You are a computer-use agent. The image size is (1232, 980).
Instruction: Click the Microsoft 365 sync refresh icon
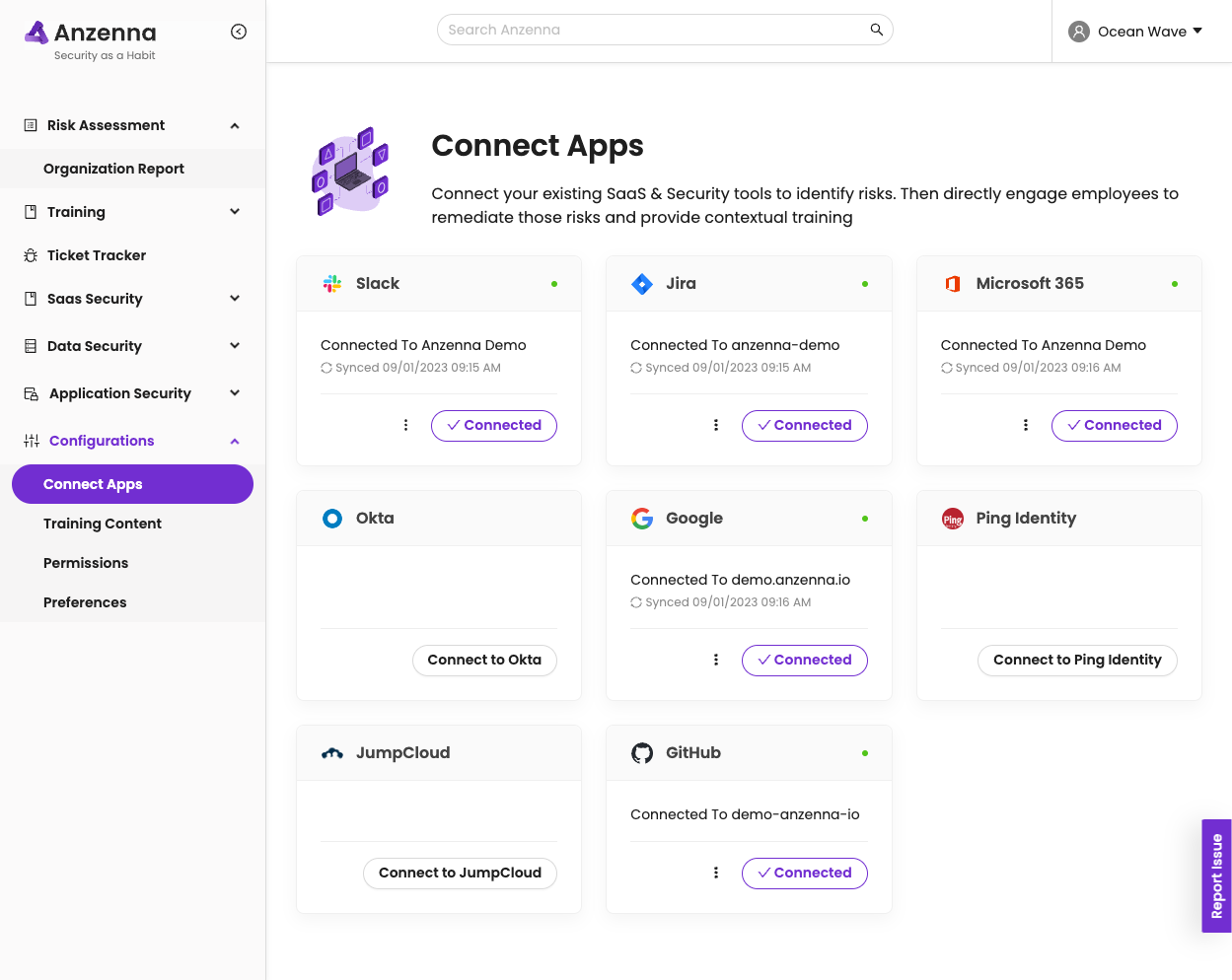947,368
